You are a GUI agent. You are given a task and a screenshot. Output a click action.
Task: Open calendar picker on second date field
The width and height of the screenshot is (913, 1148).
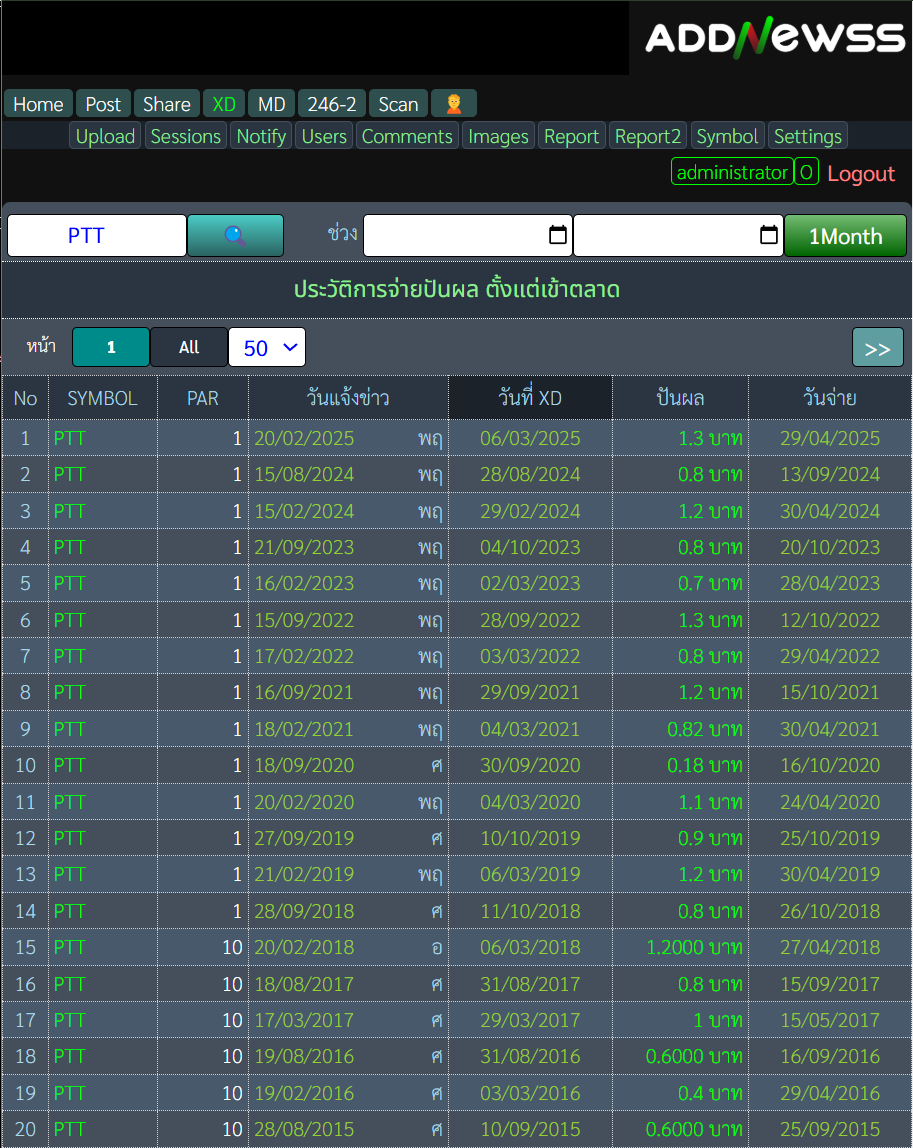tap(769, 235)
